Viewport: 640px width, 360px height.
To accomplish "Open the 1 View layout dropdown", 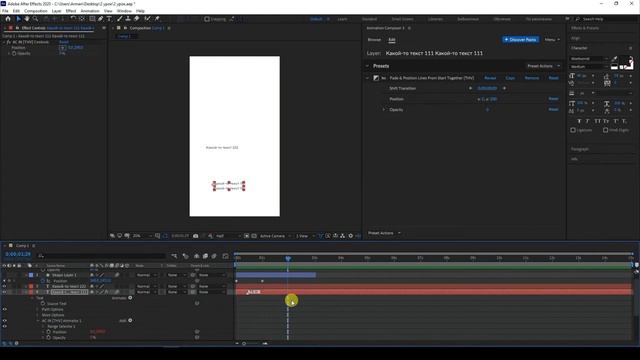I will coord(305,236).
